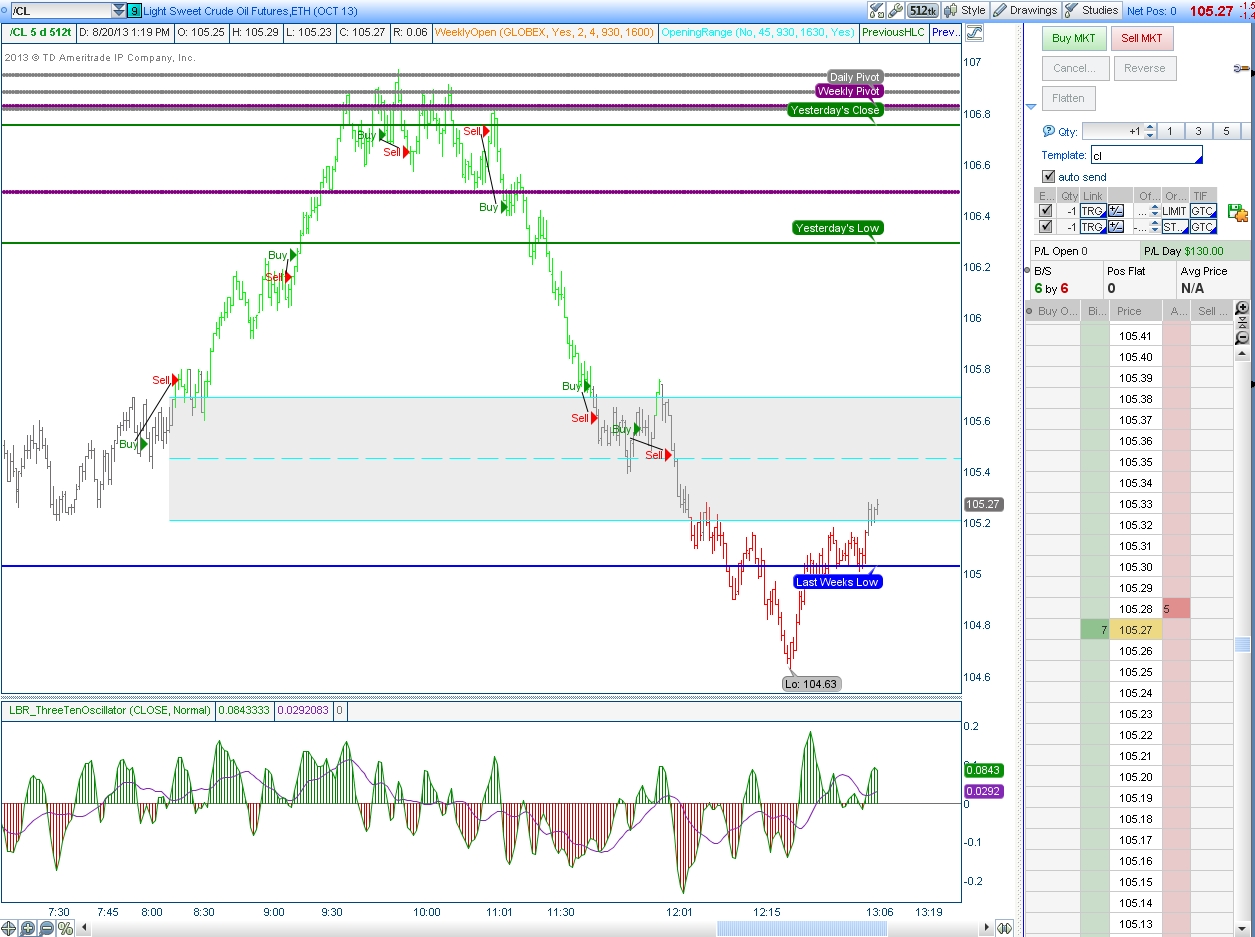Select the PreviousHLC study tab
This screenshot has height=937, width=1255.
coord(892,32)
